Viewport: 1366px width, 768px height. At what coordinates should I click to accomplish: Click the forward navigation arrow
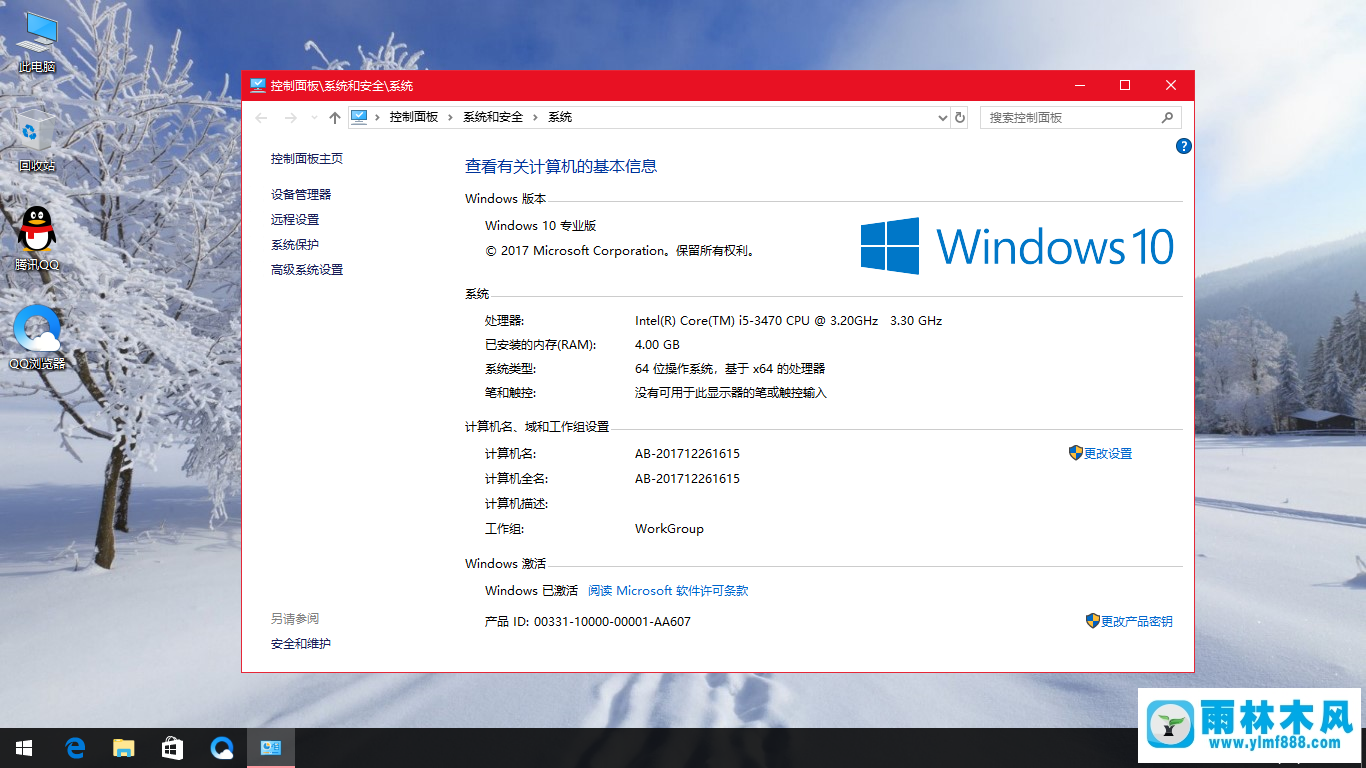(x=291, y=118)
